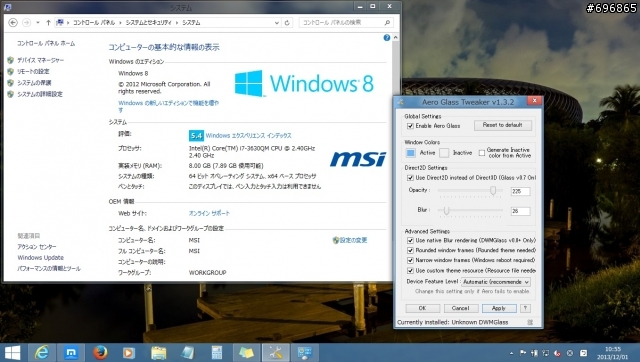
Task: Launch Internet Explorer from the taskbar
Action: pos(42,352)
